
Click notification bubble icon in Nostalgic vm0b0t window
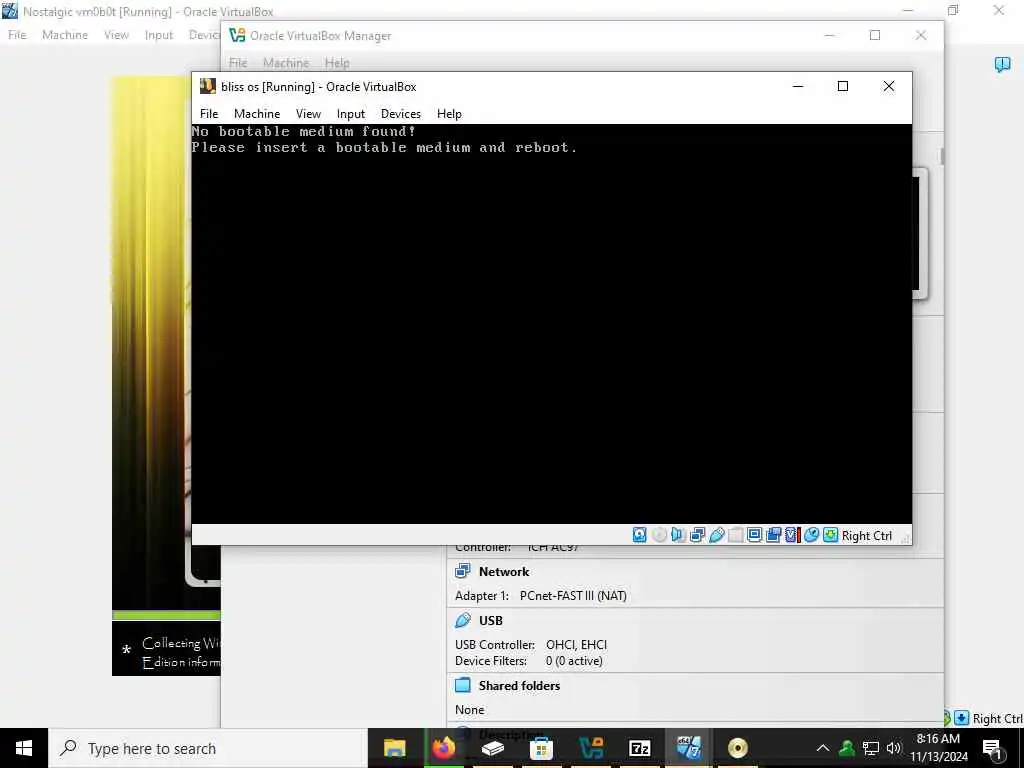point(1002,64)
